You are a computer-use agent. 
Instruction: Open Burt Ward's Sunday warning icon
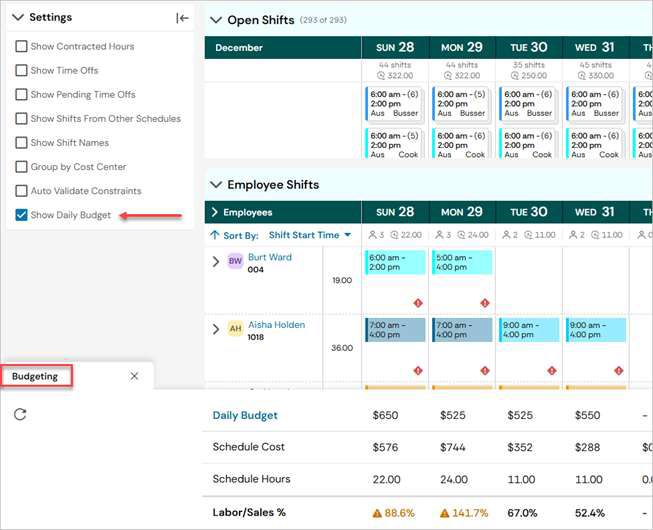click(418, 303)
